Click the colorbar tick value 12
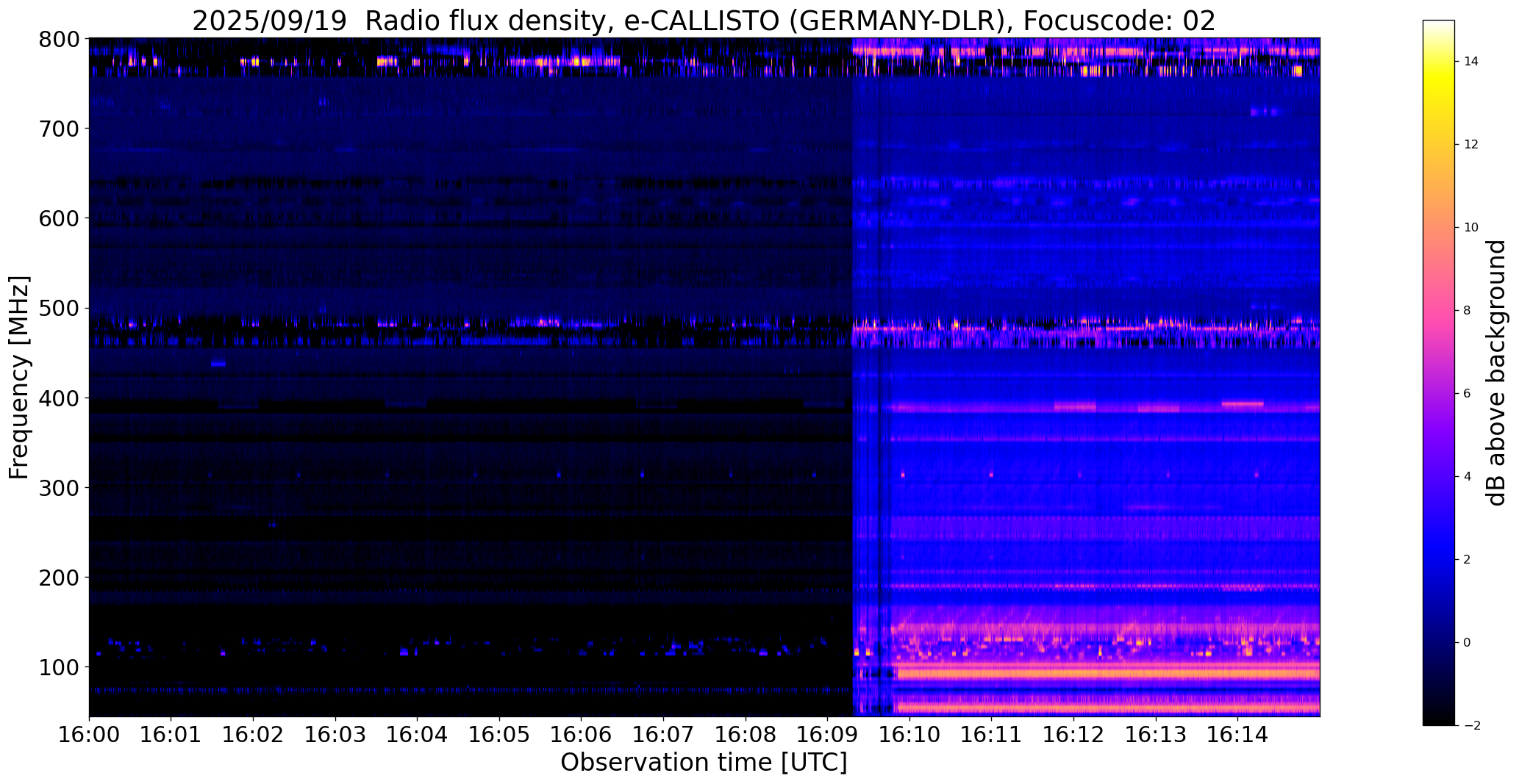Viewport: 1519px width, 784px height. [x=1471, y=145]
